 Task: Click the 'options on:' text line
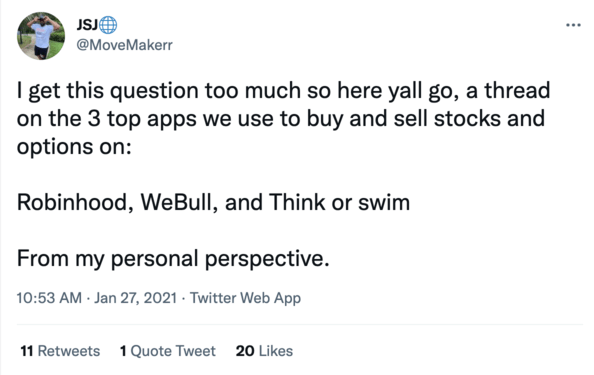click(74, 147)
